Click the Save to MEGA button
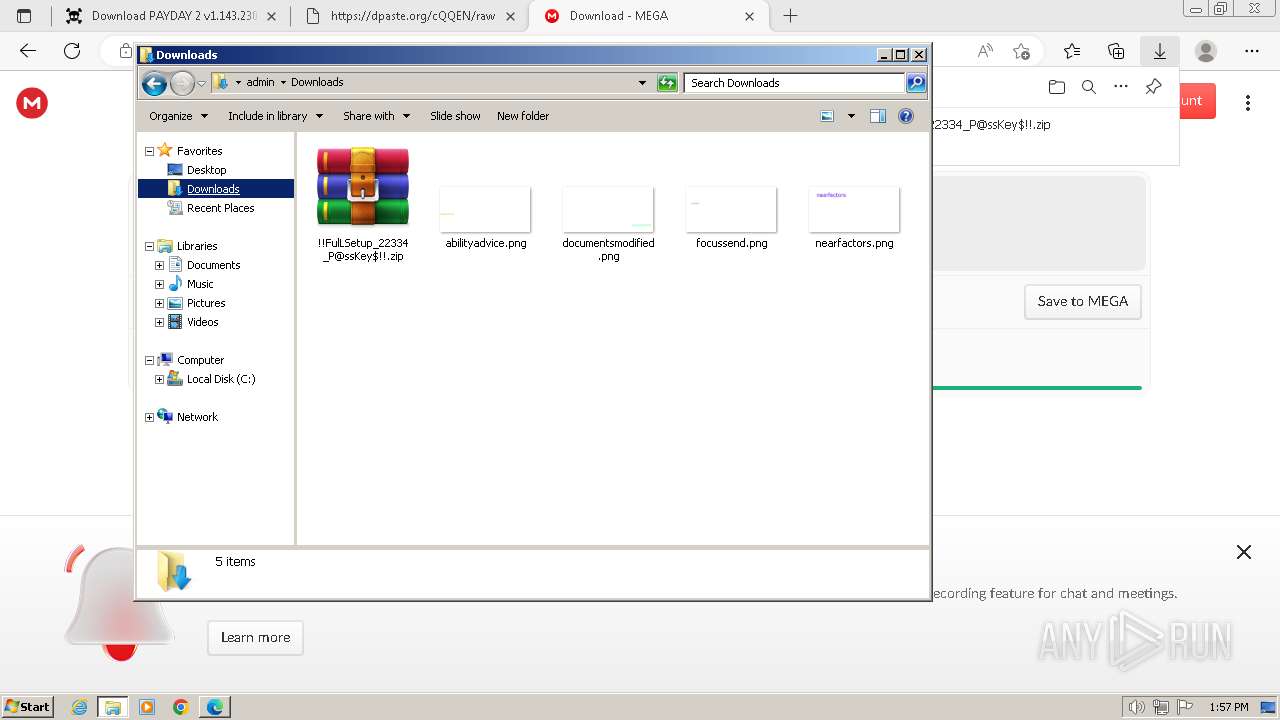Screen dimensions: 1280x720 click(x=1083, y=301)
